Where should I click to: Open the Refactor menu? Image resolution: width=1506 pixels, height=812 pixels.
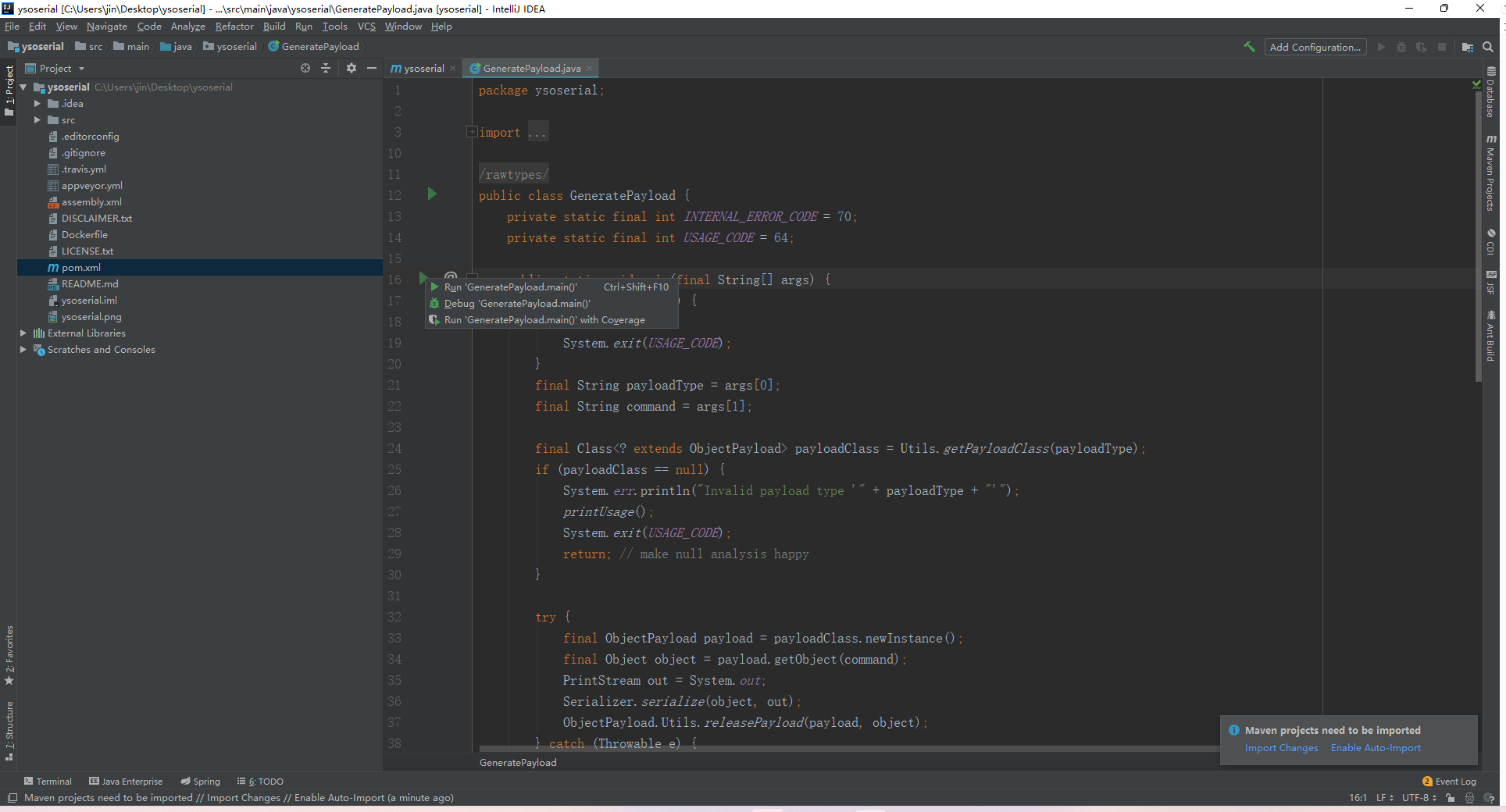click(234, 26)
